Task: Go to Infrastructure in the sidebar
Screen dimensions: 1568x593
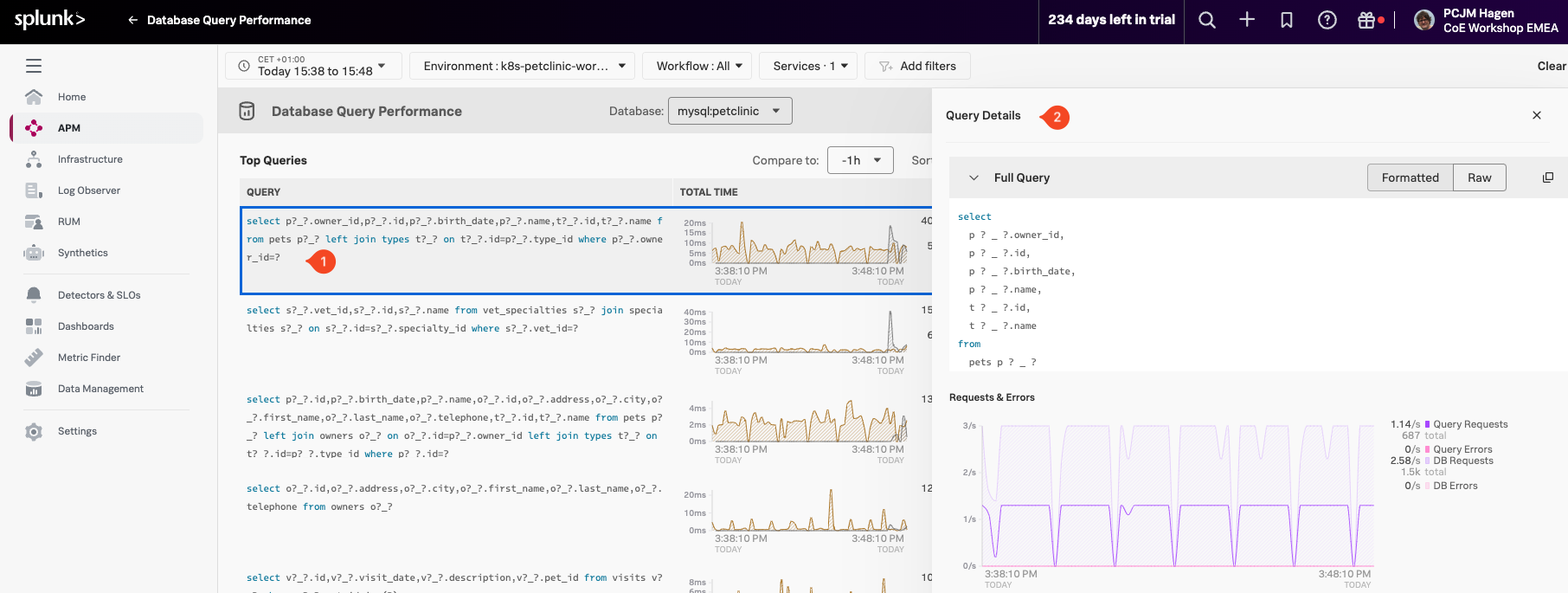Action: click(x=90, y=159)
